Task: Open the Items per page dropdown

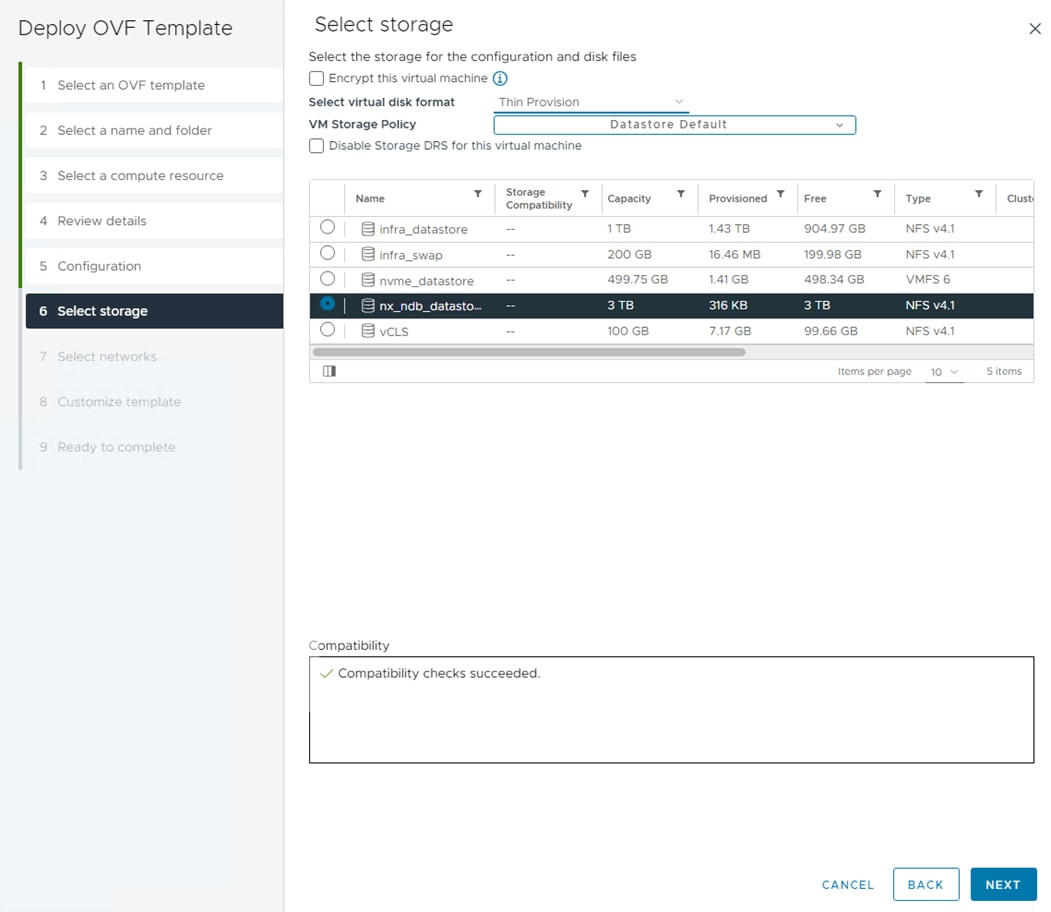Action: (x=944, y=372)
